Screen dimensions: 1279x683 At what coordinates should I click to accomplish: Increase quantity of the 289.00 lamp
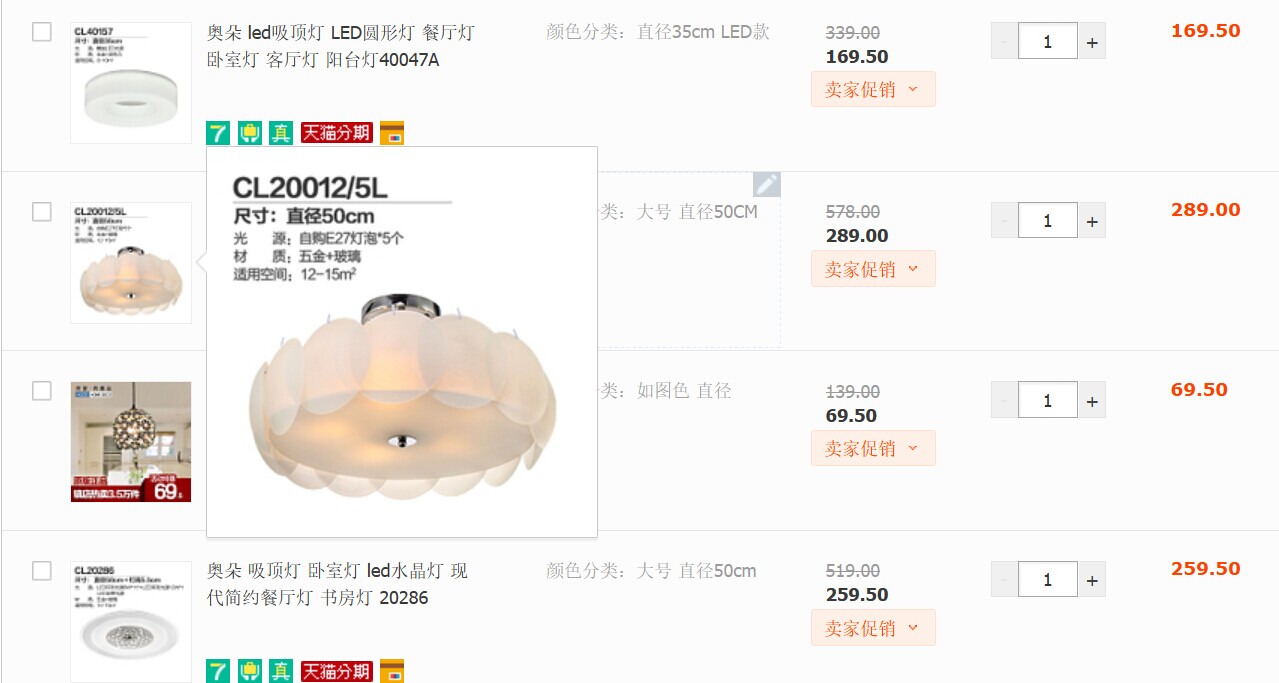1092,221
